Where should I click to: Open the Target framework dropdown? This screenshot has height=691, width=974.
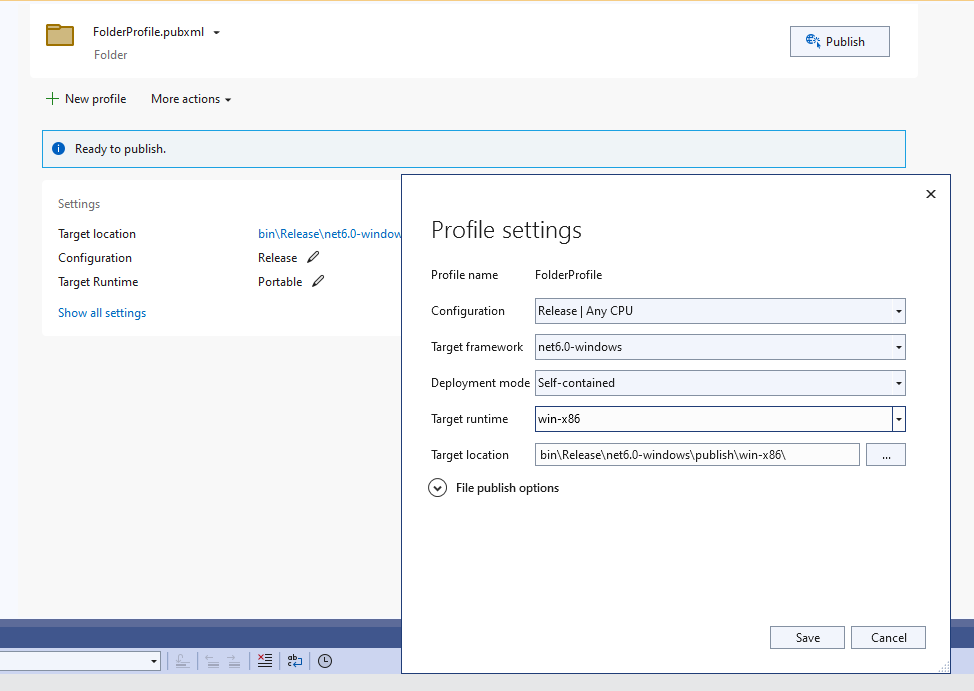[x=897, y=347]
